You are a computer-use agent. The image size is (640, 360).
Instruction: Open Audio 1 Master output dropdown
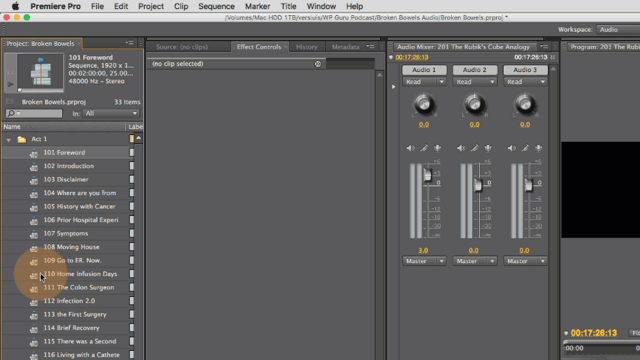424,261
